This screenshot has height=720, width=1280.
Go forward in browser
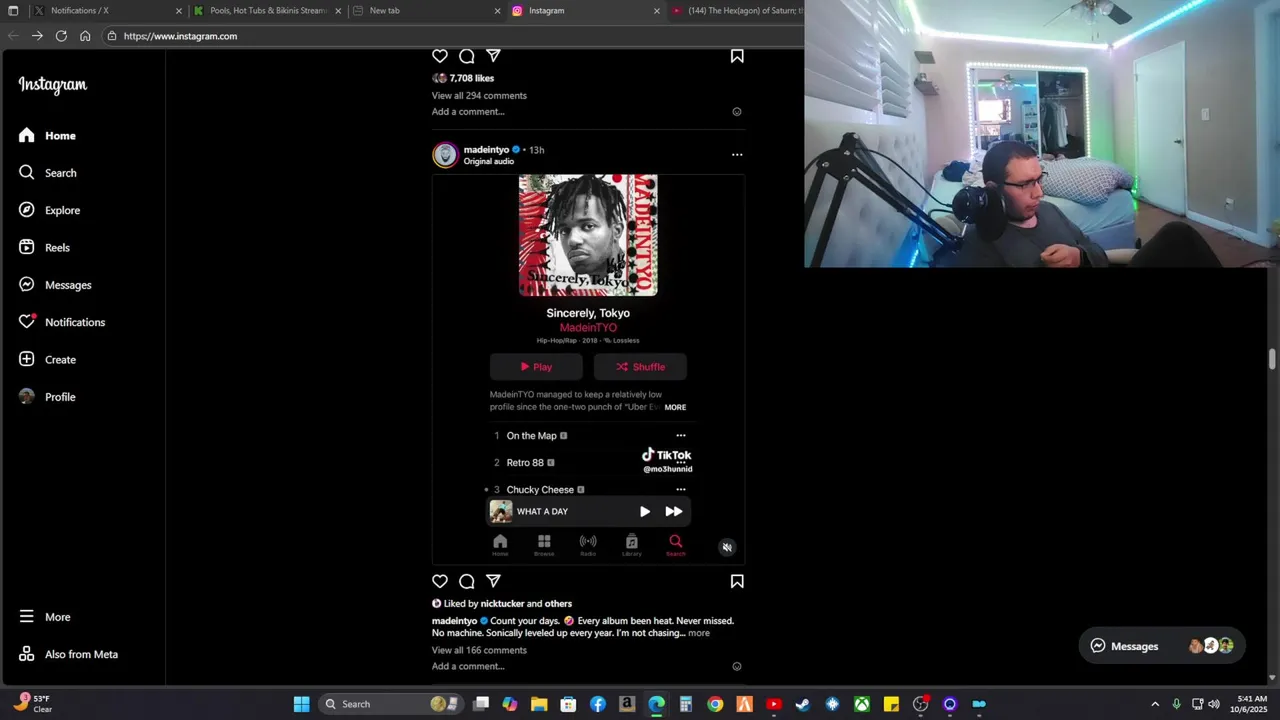[x=37, y=36]
